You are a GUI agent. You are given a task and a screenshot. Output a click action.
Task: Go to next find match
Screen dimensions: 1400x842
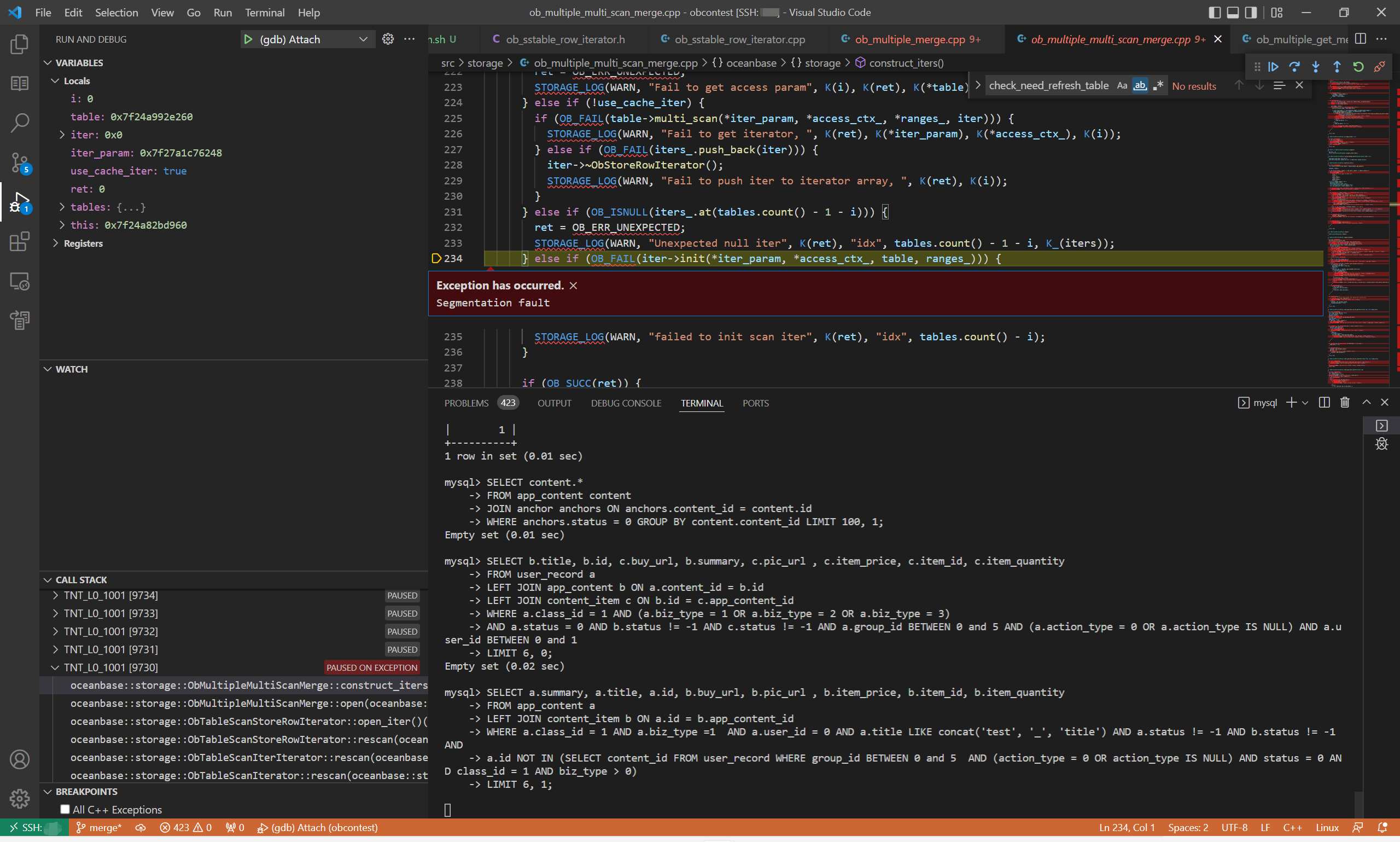pyautogui.click(x=1259, y=85)
